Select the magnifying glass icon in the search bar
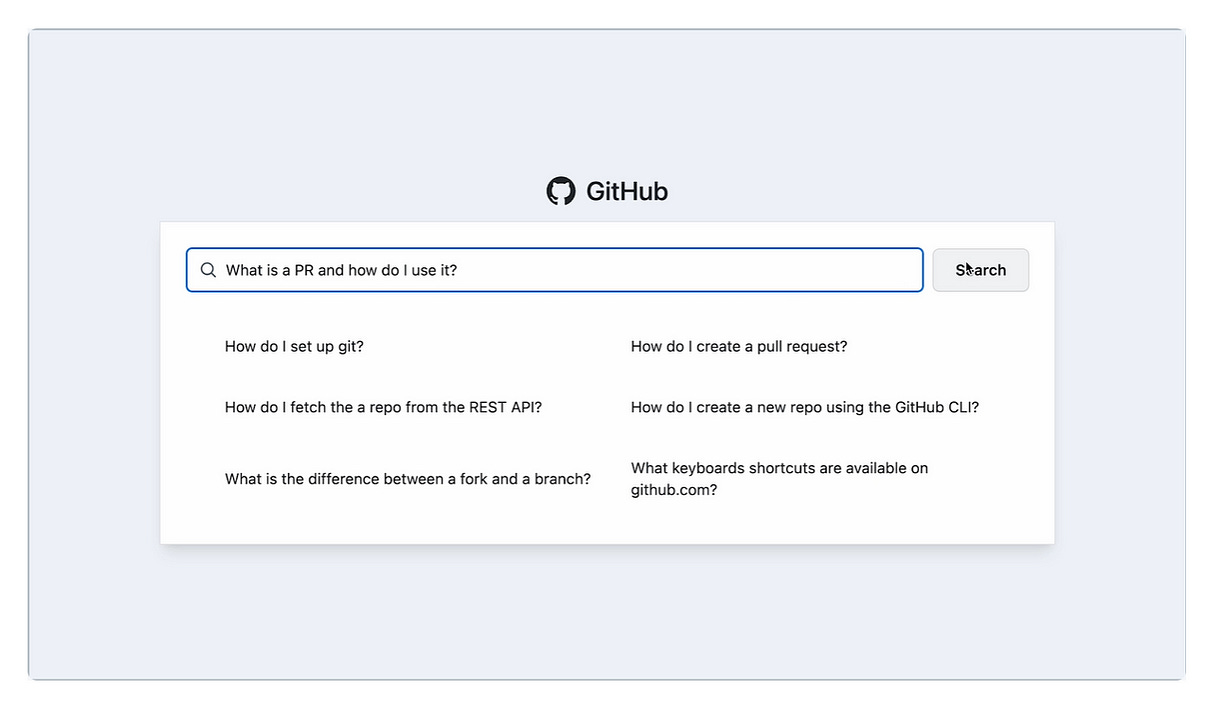Screen dimensions: 1225x707 click(208, 269)
